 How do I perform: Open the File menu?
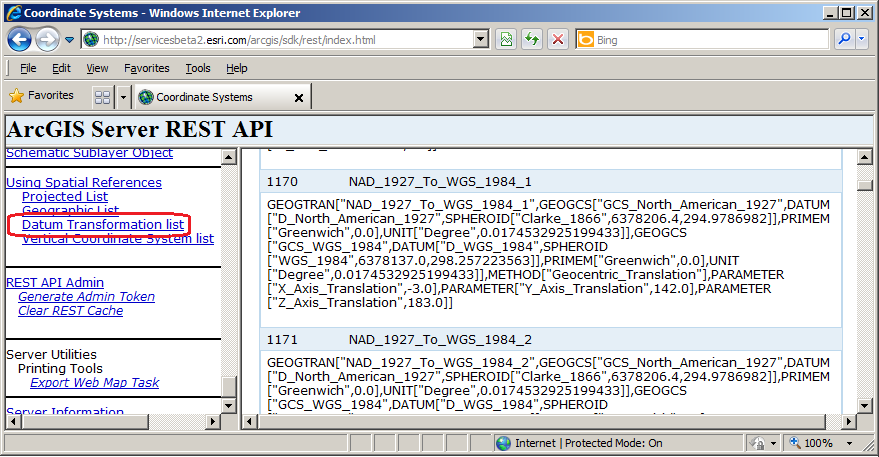28,68
